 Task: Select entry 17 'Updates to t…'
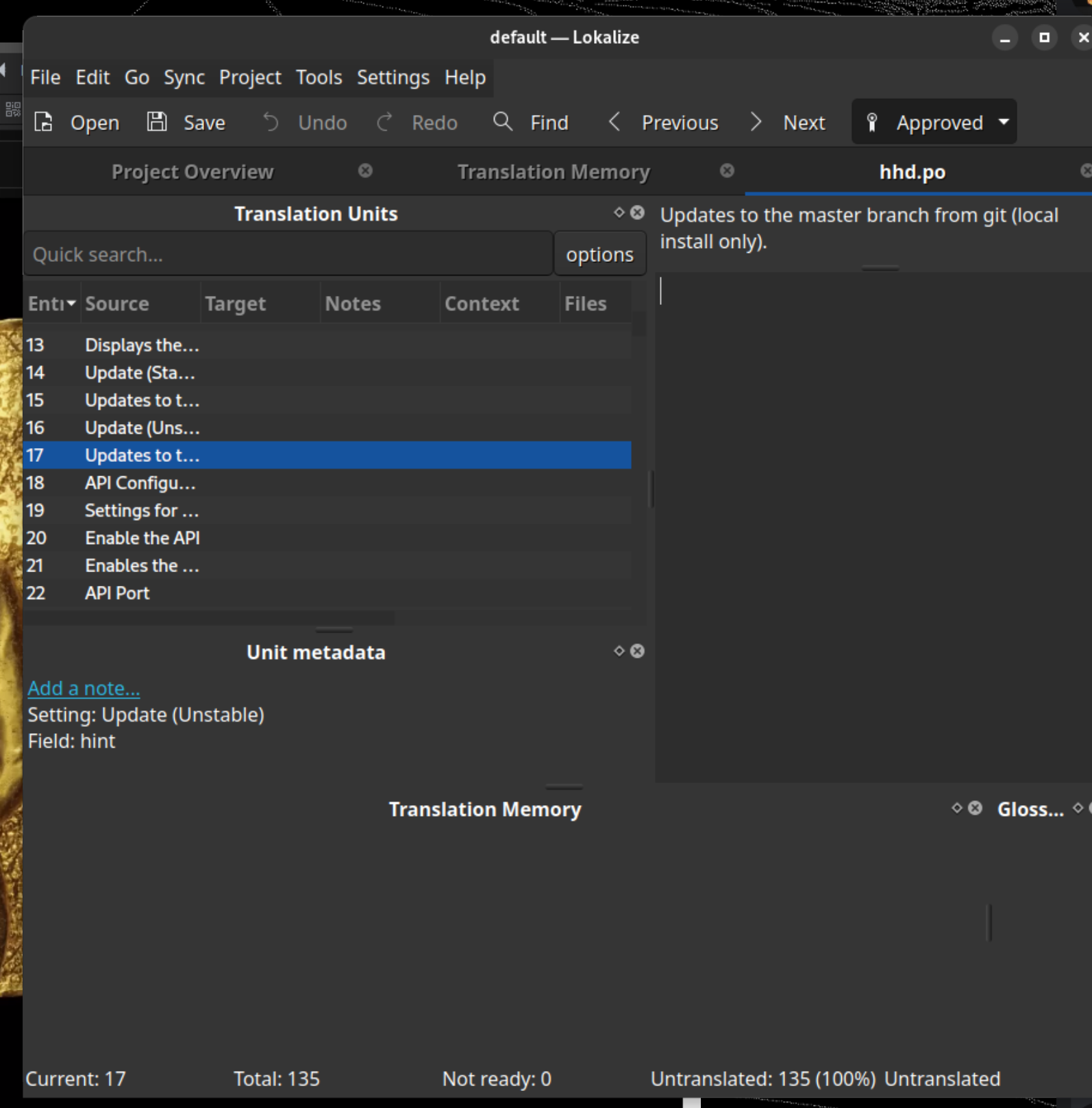[327, 455]
